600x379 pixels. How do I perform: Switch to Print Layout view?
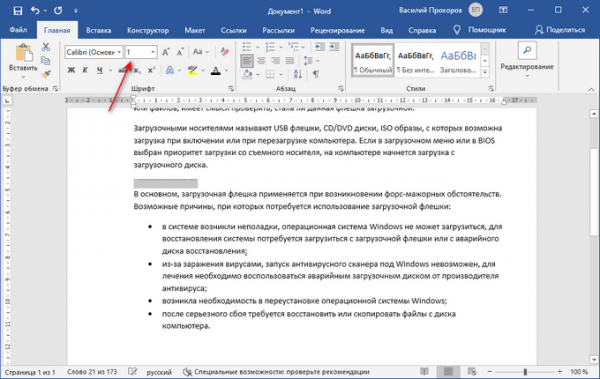[448, 371]
